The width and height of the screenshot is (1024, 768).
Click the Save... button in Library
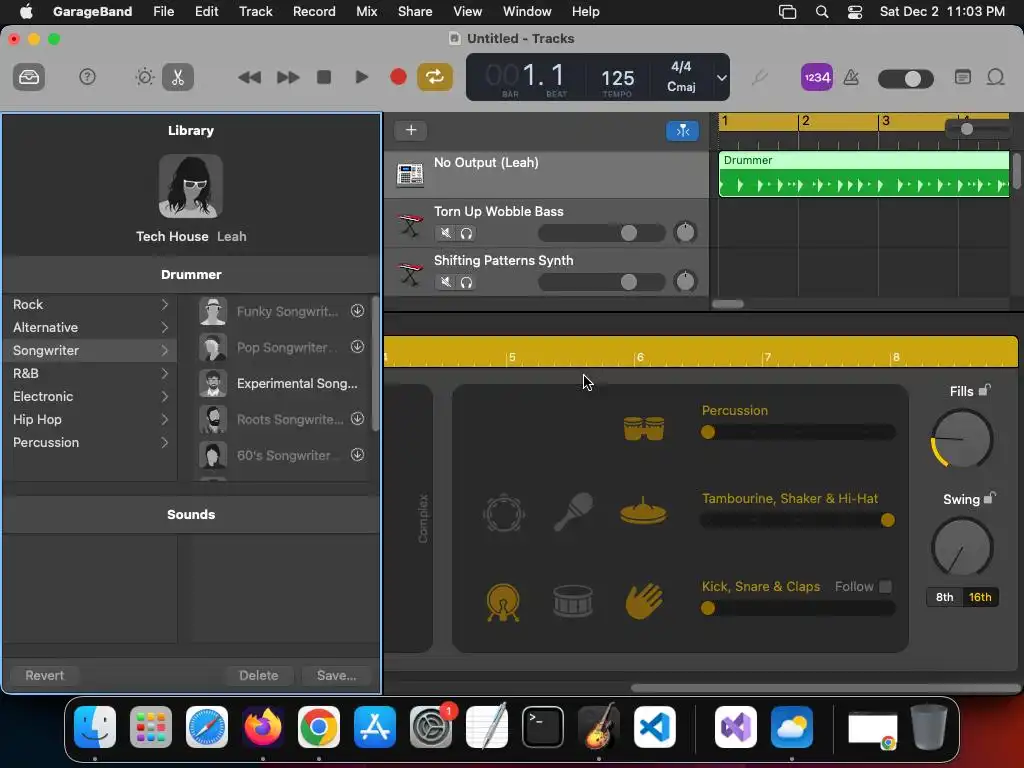[336, 675]
